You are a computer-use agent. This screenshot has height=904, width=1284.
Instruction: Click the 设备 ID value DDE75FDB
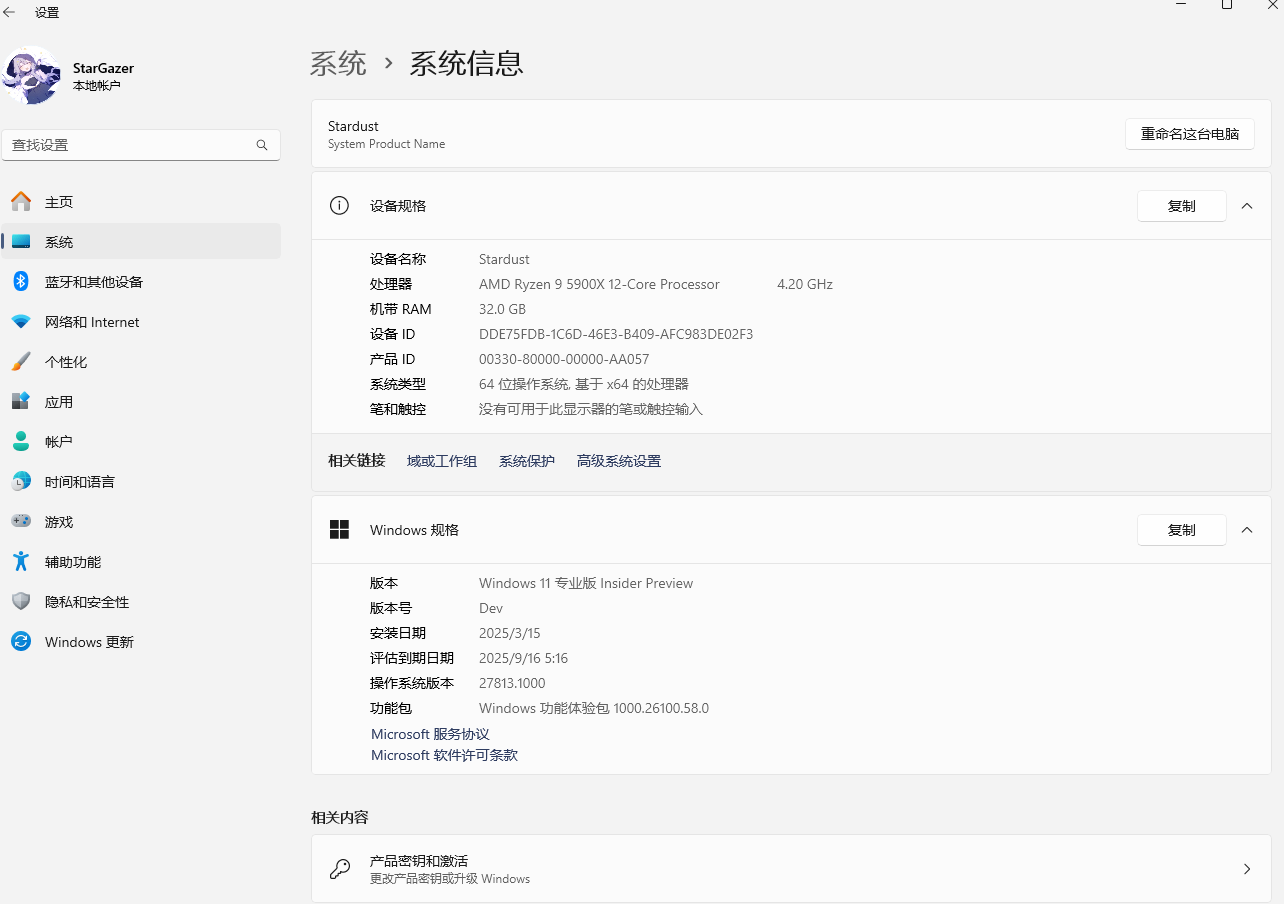point(616,334)
